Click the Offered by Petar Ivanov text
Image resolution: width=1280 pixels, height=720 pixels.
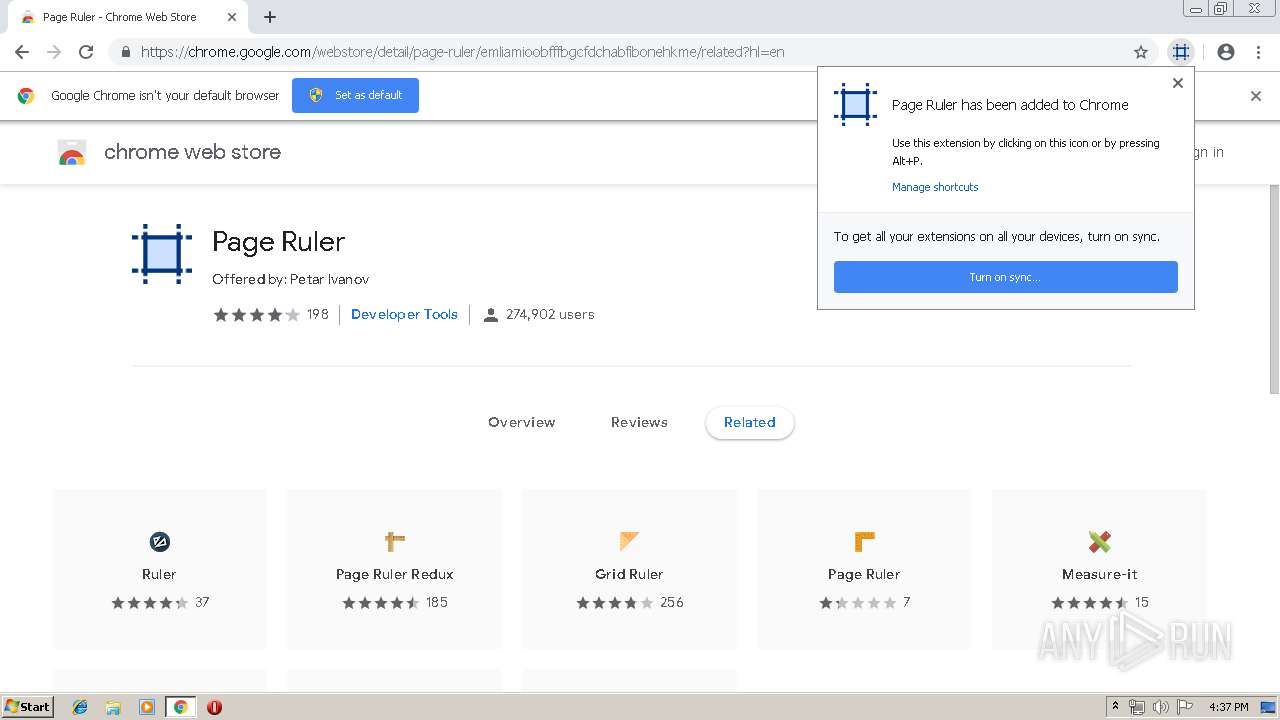(x=290, y=279)
